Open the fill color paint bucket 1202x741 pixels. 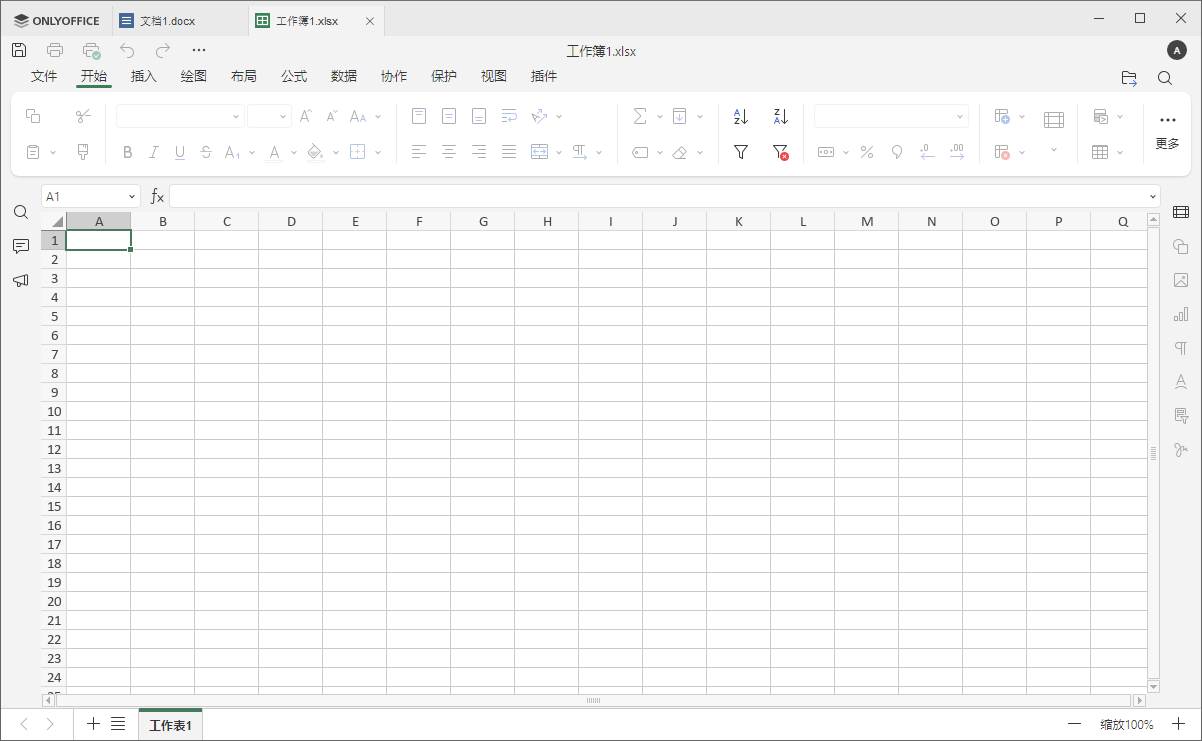click(x=315, y=152)
